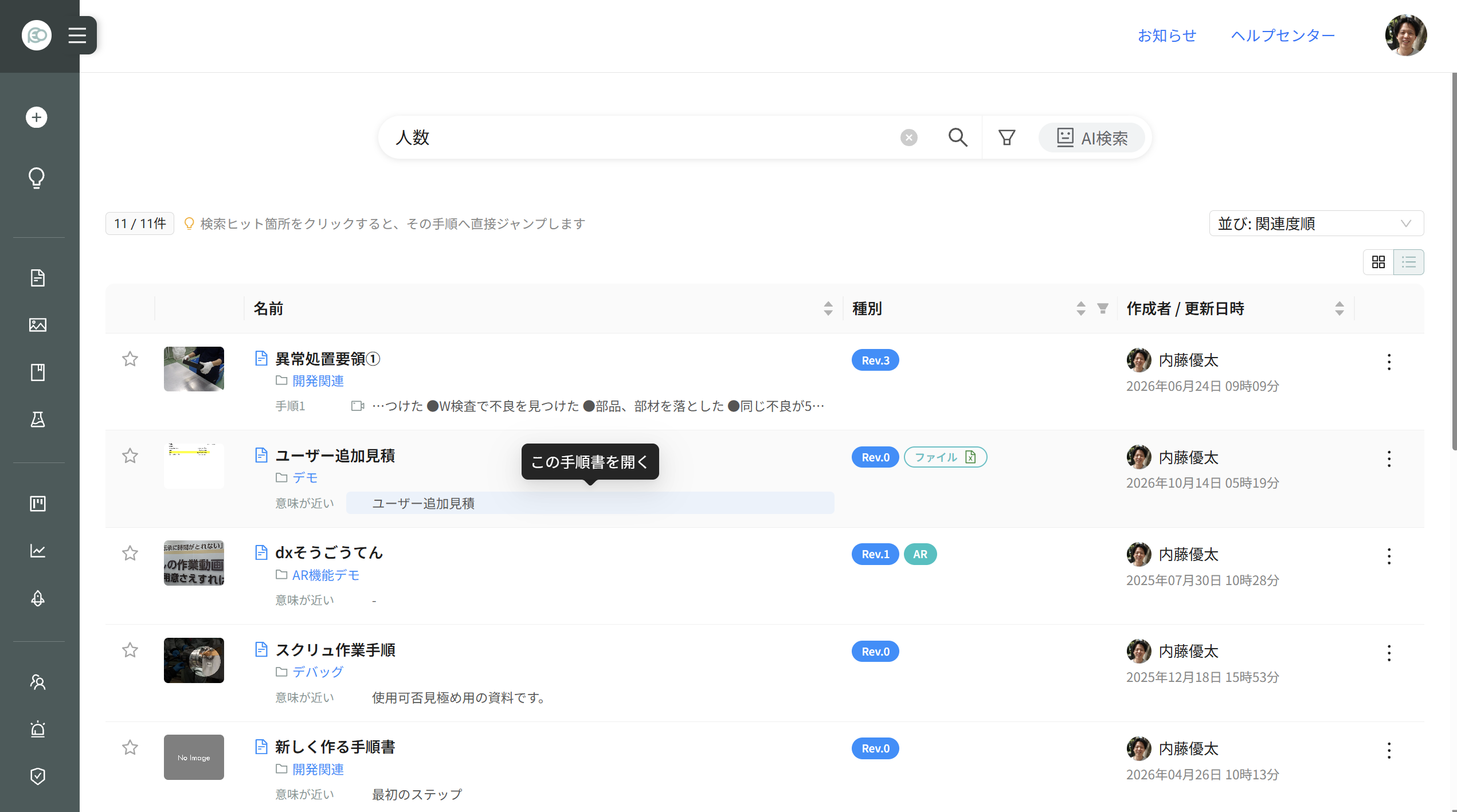Image resolution: width=1457 pixels, height=812 pixels.
Task: Star the ユーザー追加見積 row
Action: pos(130,456)
